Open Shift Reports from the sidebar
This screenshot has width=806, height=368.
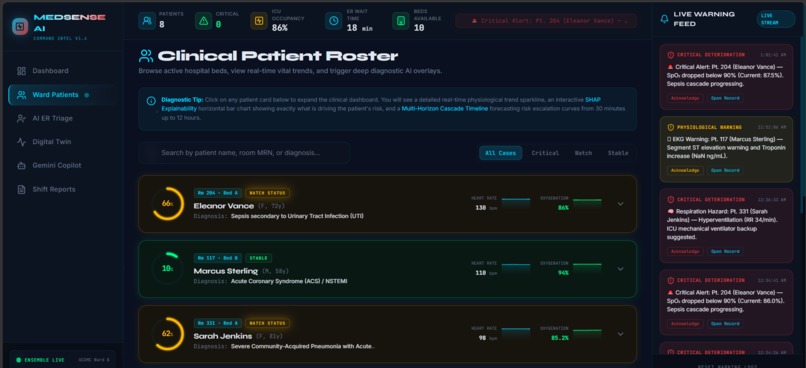tap(63, 189)
